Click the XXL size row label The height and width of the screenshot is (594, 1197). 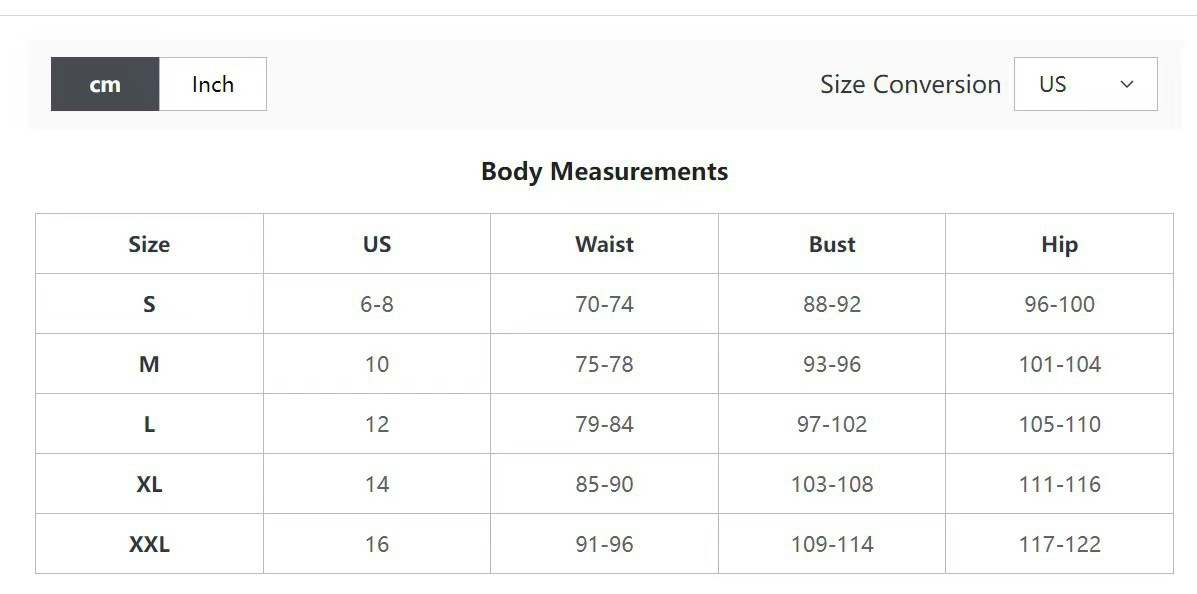coord(149,544)
